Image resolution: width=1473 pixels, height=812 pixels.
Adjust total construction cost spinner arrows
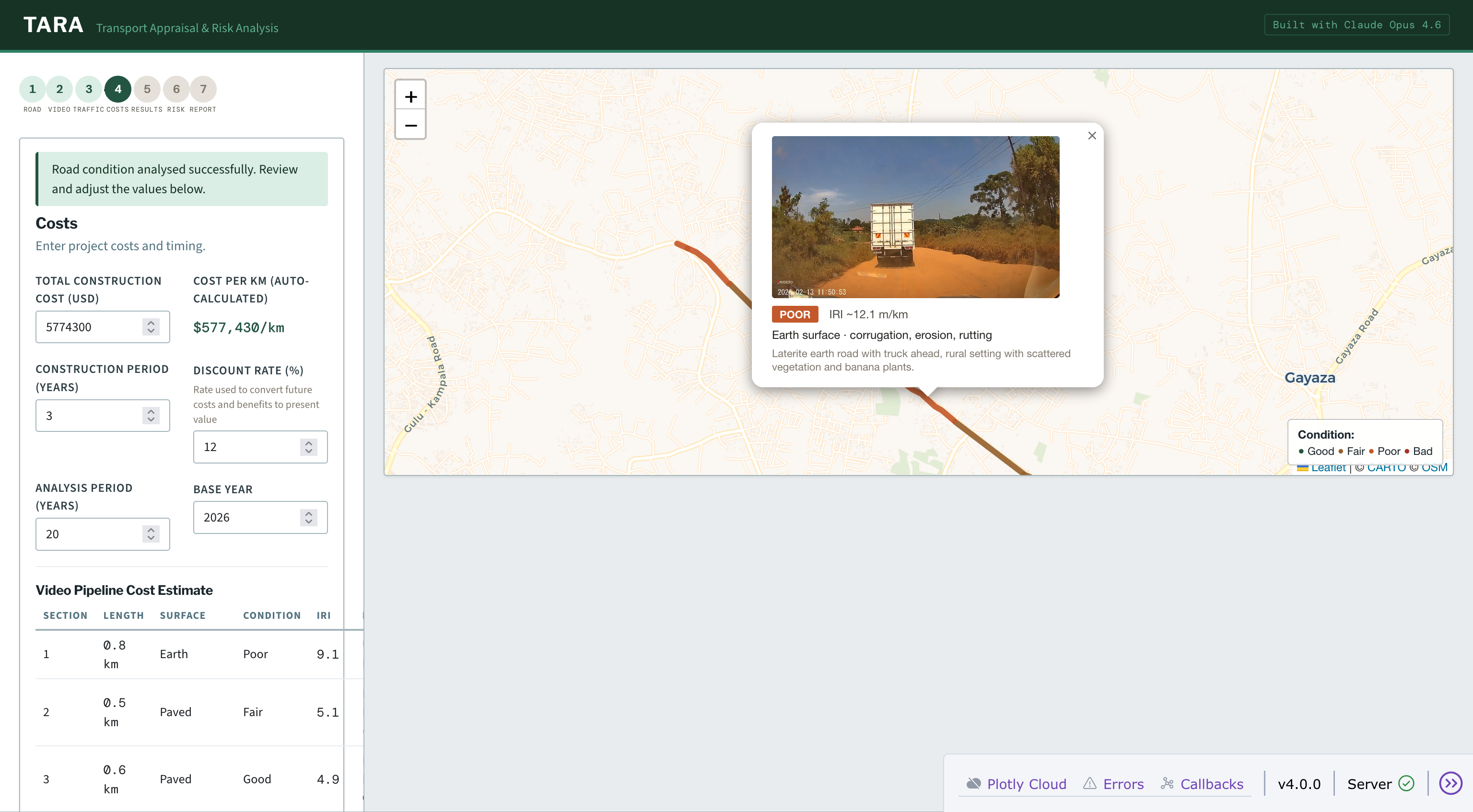pos(151,326)
